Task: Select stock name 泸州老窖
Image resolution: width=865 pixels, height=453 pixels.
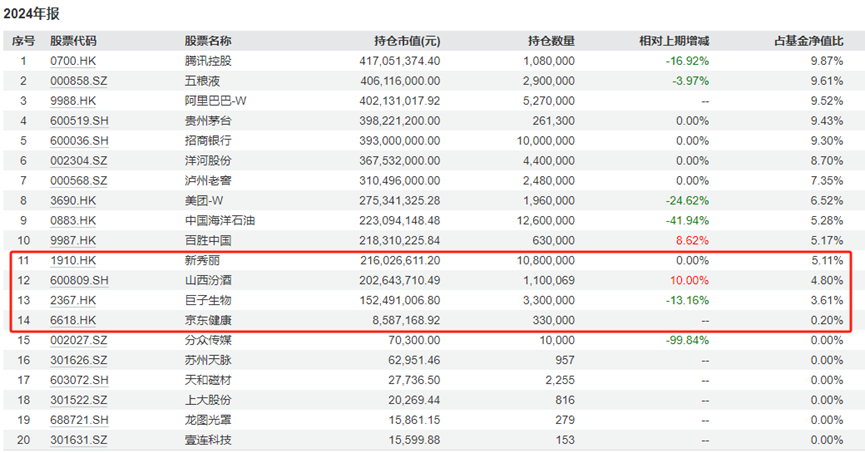Action: coord(208,180)
